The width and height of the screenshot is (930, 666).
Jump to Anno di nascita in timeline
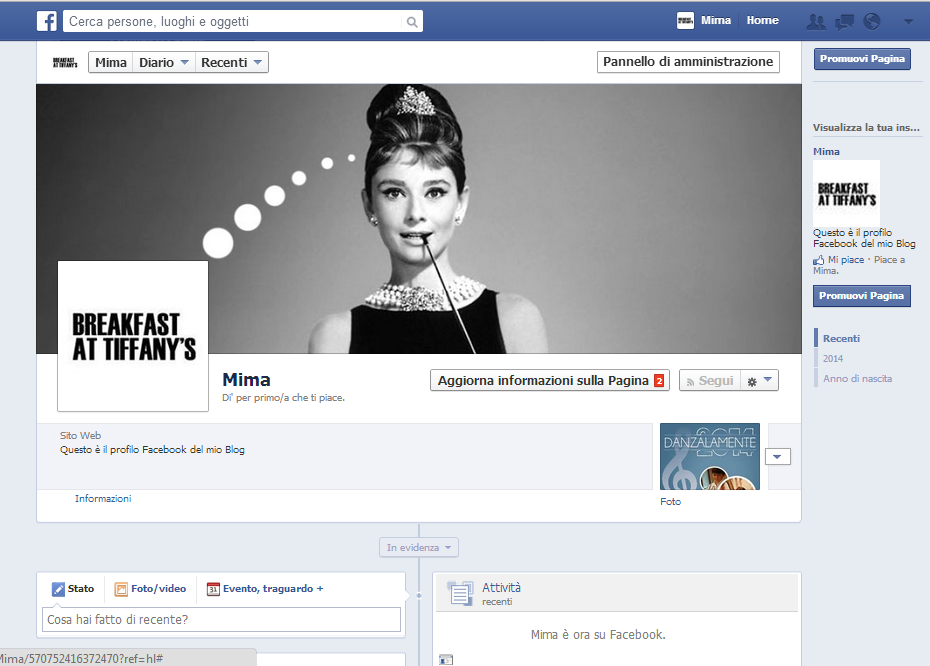point(857,378)
